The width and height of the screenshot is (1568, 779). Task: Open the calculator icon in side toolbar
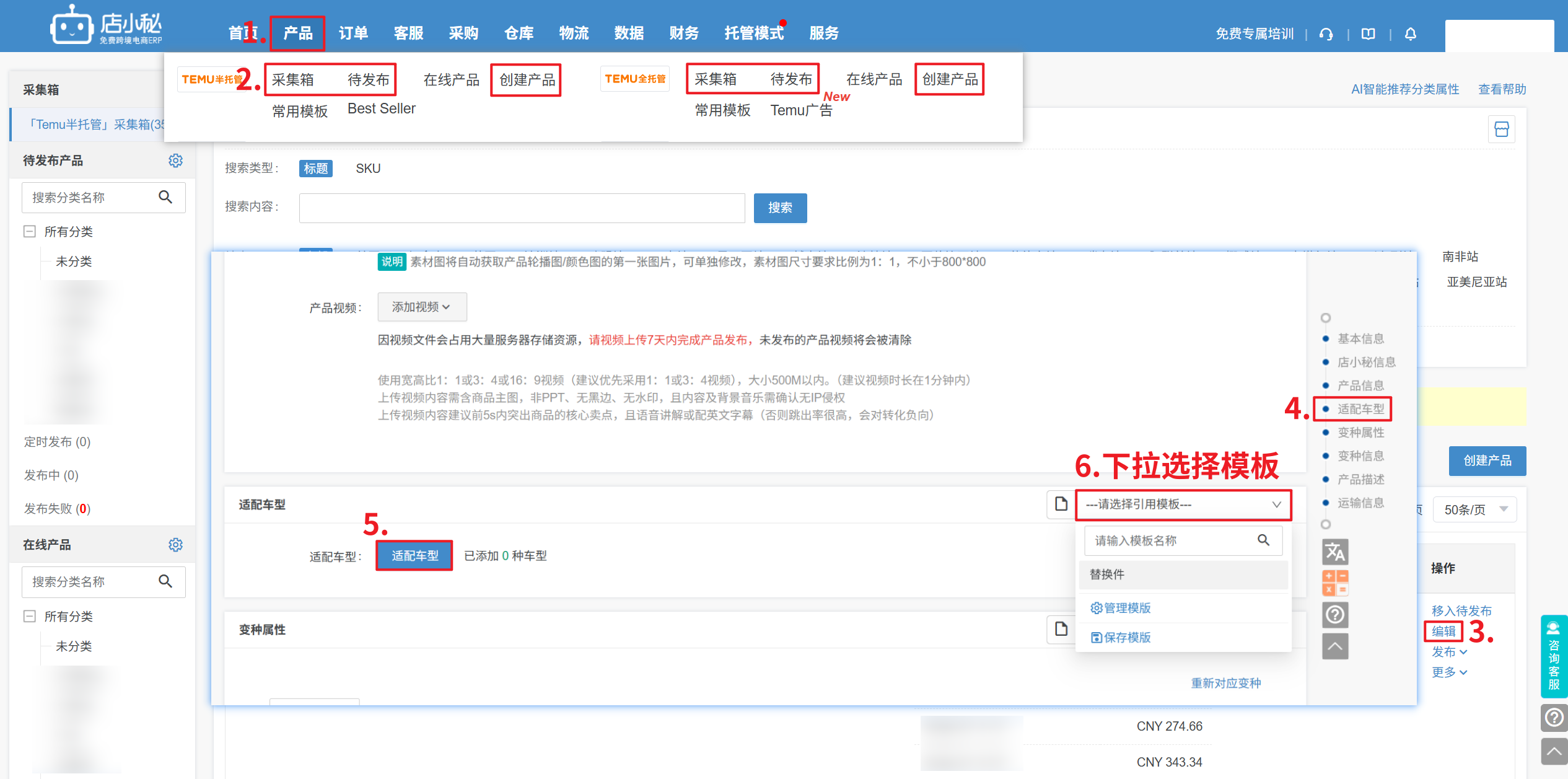click(x=1334, y=583)
